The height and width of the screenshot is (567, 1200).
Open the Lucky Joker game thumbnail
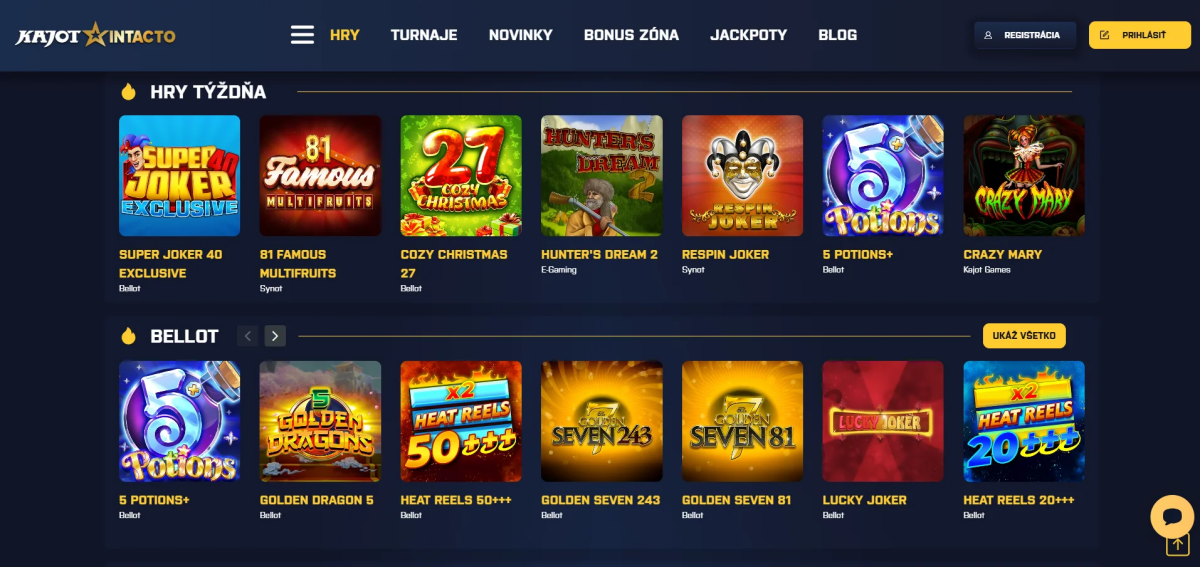[883, 421]
